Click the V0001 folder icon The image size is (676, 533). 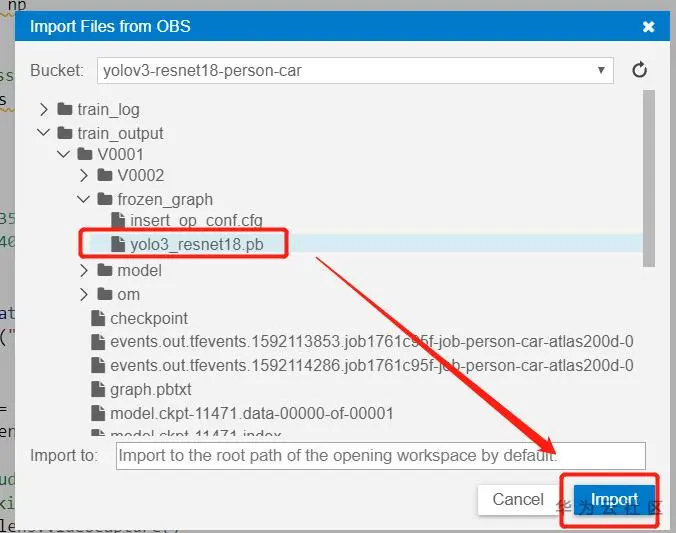pyautogui.click(x=84, y=154)
